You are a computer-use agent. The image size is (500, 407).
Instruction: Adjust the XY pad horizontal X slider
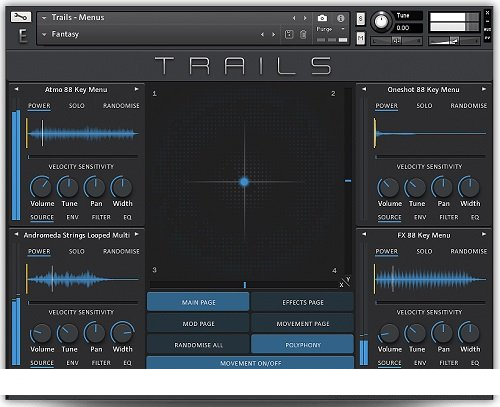[x=245, y=285]
